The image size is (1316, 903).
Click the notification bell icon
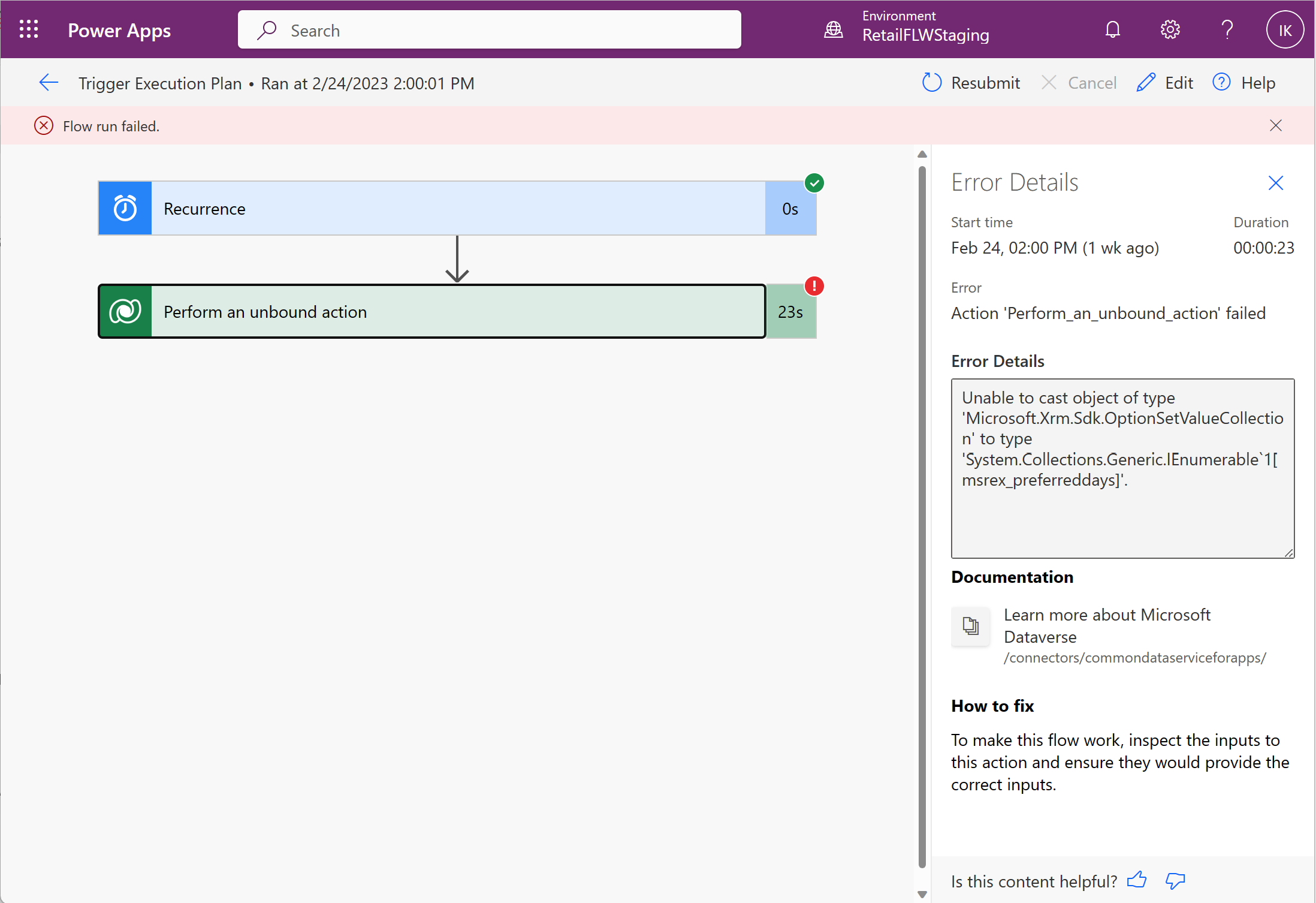coord(1112,29)
